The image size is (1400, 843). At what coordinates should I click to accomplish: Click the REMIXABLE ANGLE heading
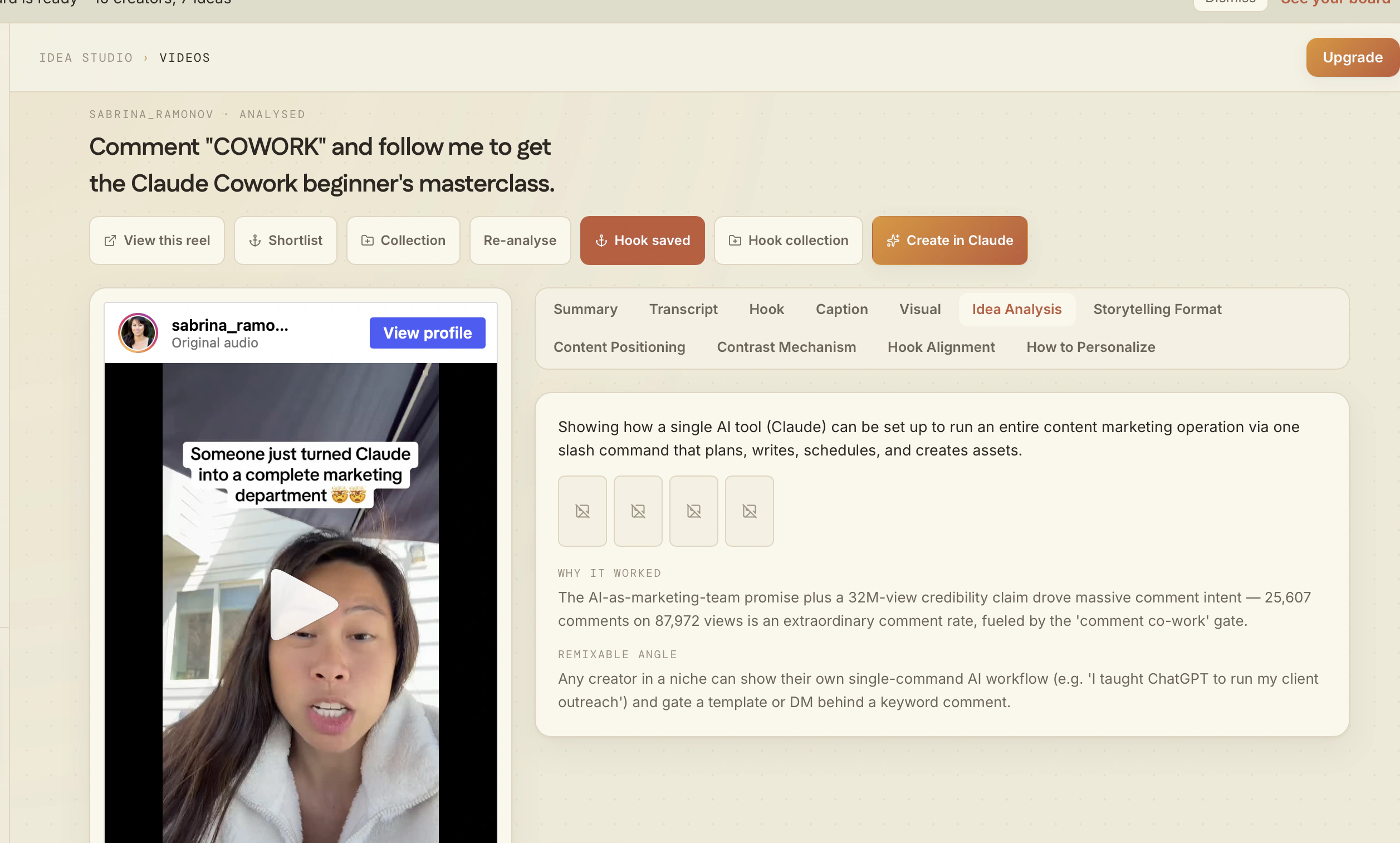point(618,654)
